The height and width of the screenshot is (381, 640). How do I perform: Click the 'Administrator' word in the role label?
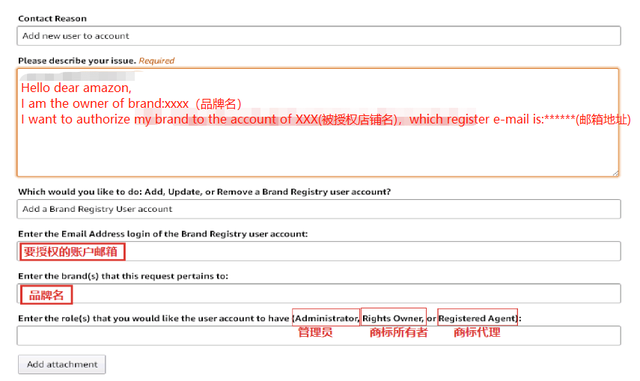[327, 318]
